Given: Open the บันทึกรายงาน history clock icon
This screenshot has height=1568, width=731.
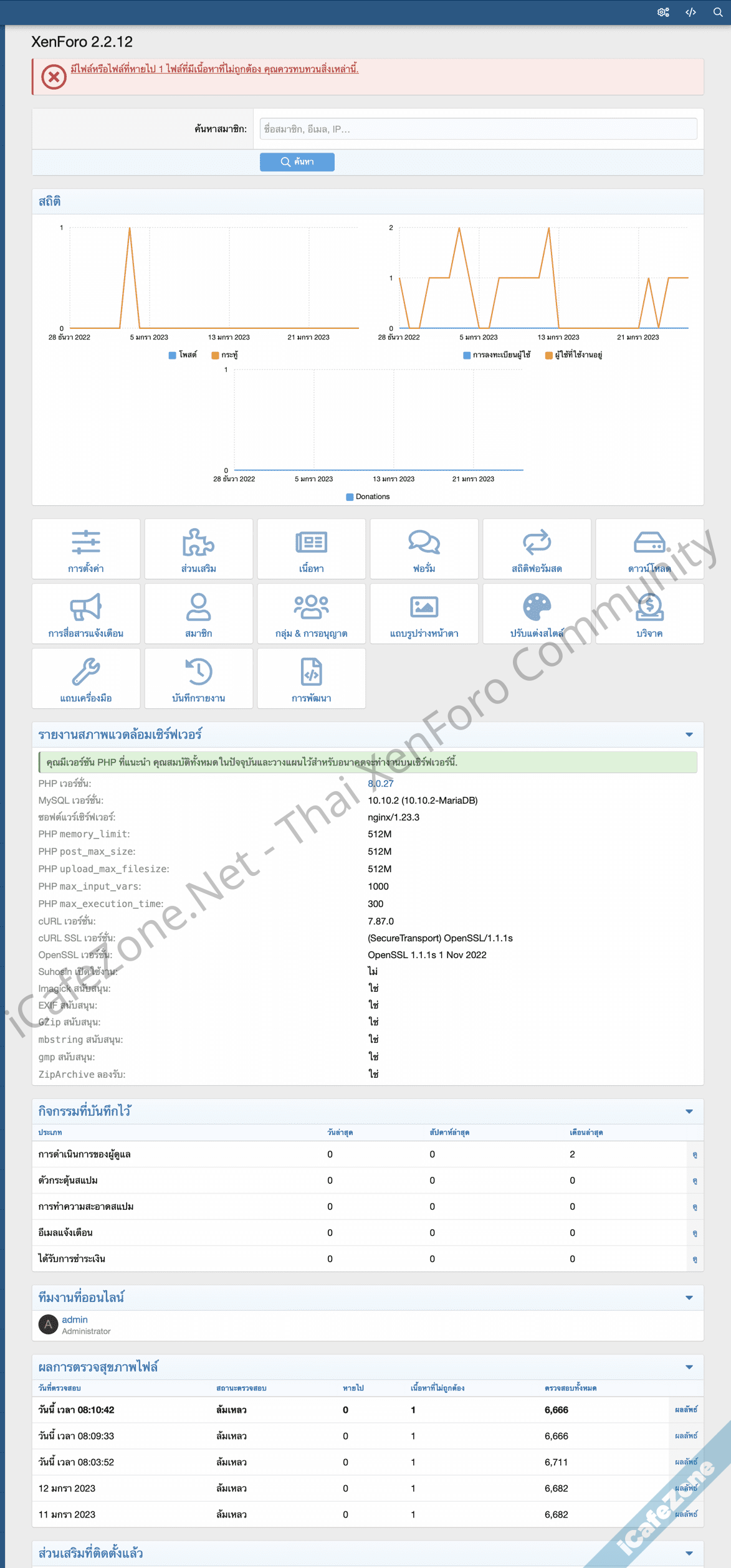Looking at the screenshot, I should [x=198, y=672].
